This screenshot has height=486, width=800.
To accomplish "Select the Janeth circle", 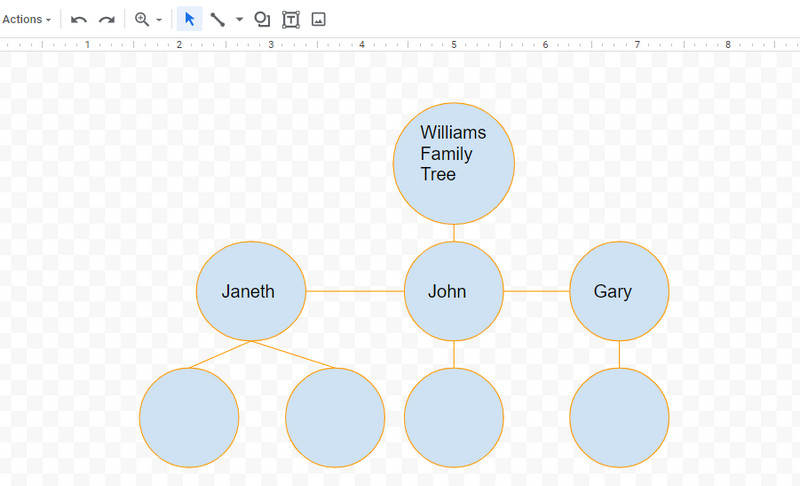I will click(x=251, y=291).
